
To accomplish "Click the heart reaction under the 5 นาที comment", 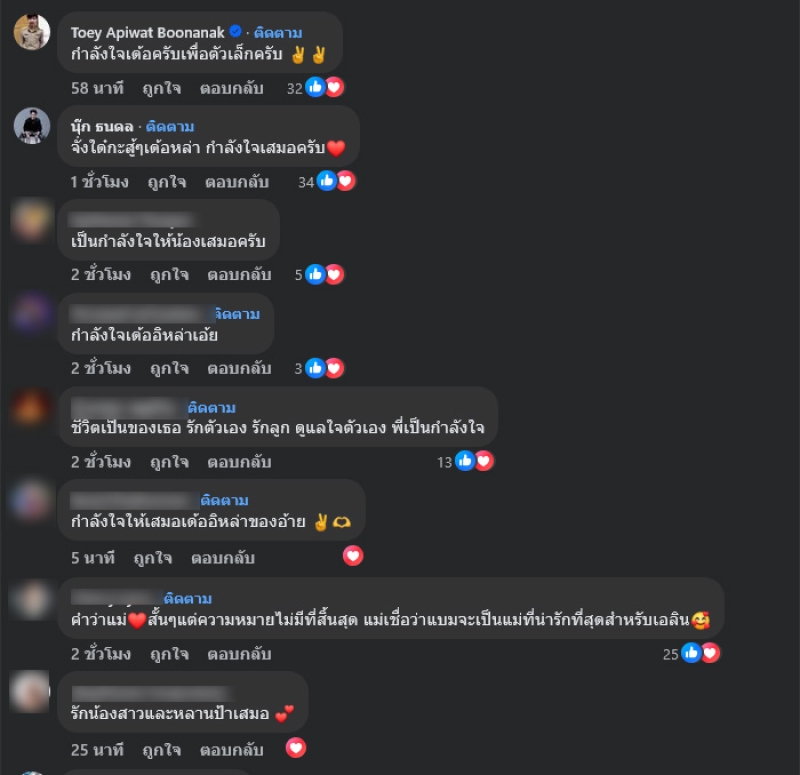I will pos(353,556).
